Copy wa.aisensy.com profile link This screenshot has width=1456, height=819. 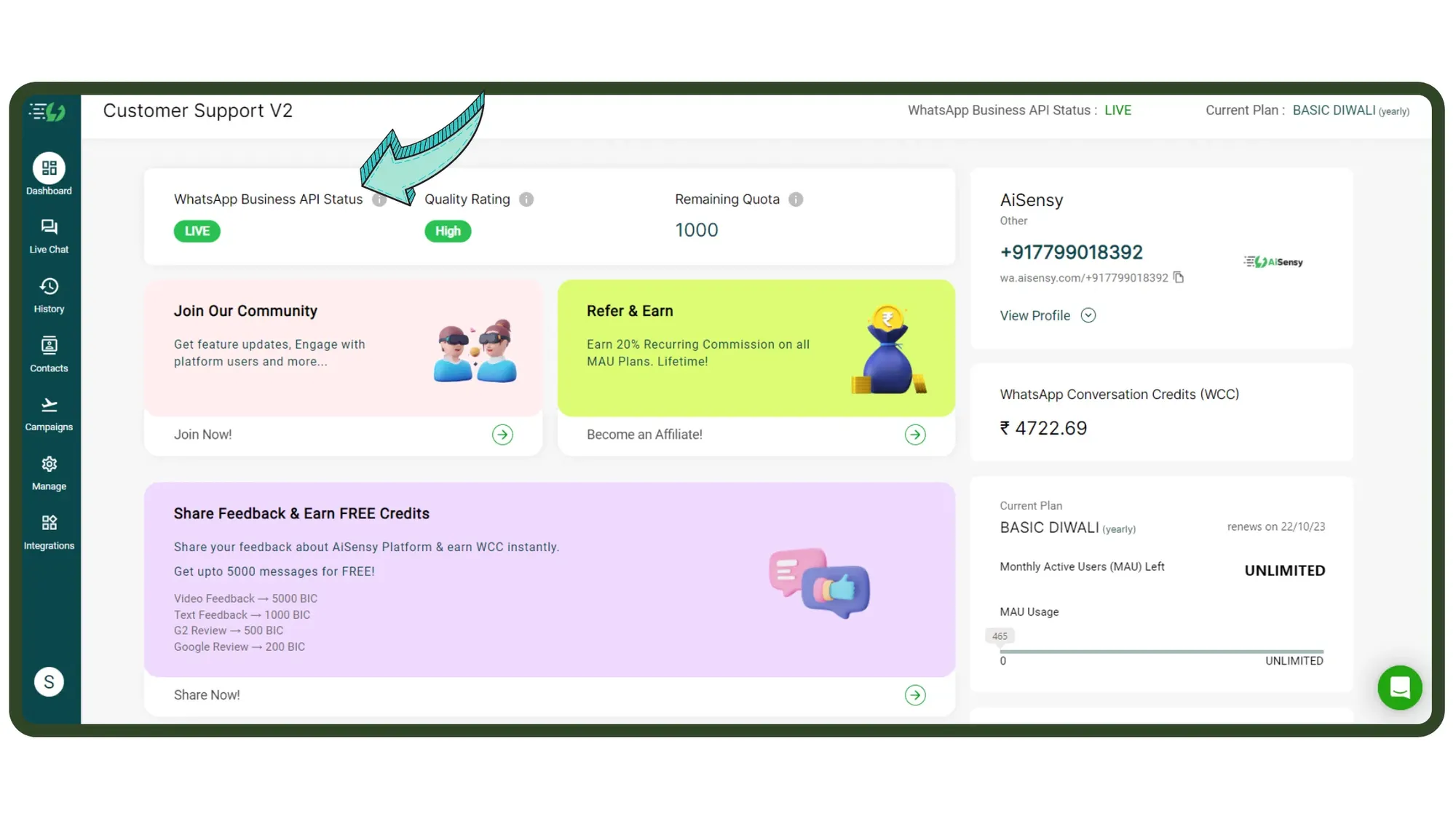pos(1179,277)
